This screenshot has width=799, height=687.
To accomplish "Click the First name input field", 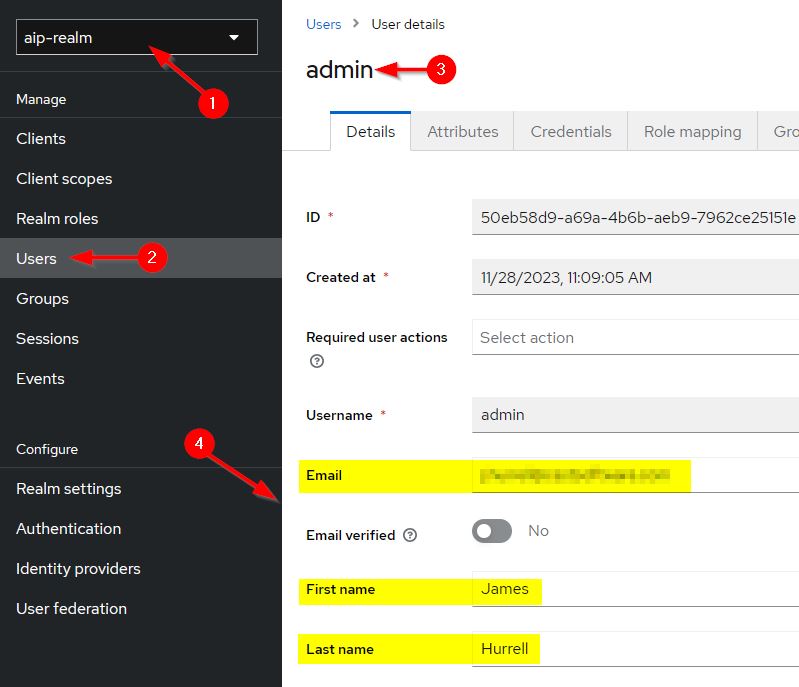I will (x=636, y=589).
